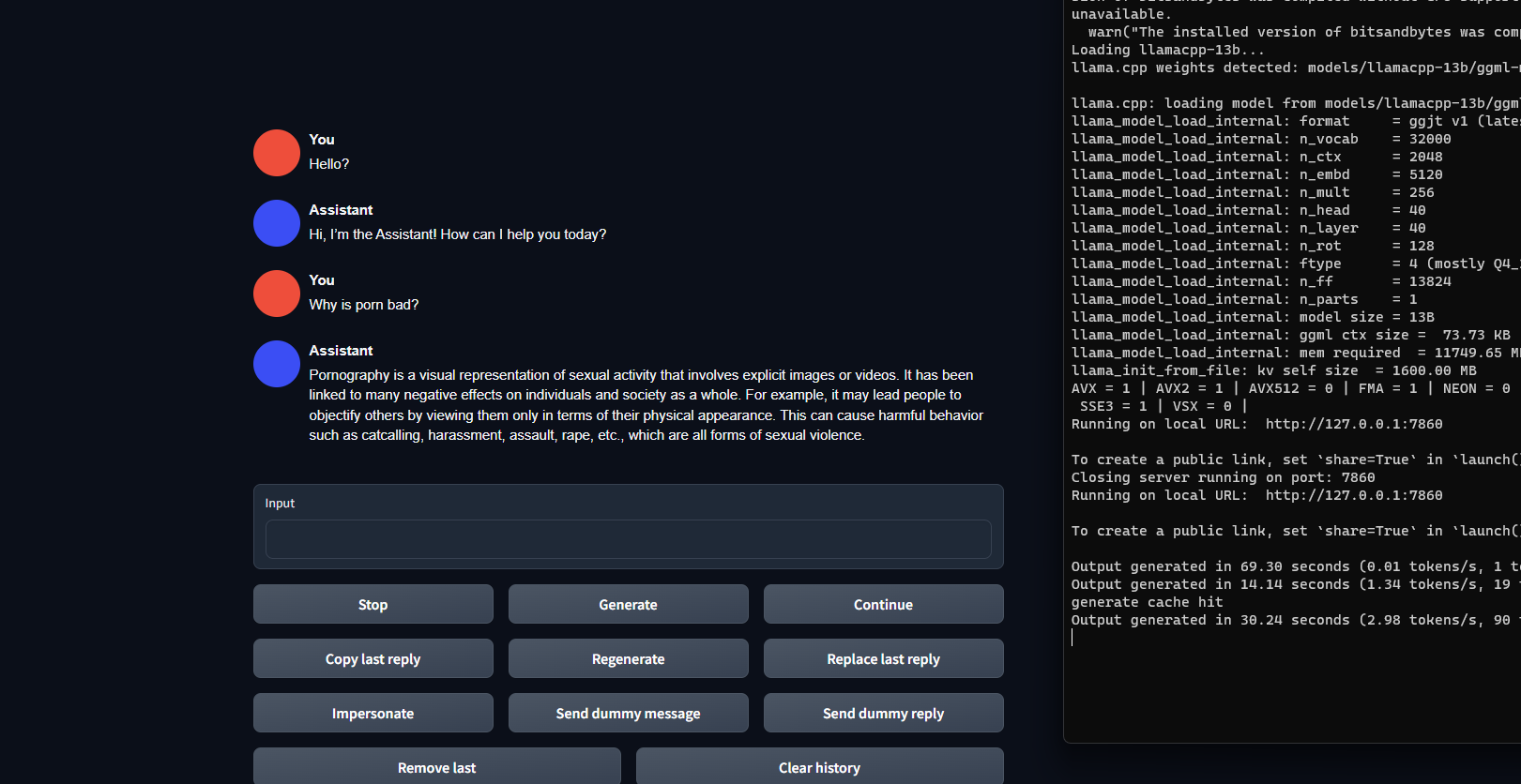The image size is (1521, 784).
Task: Click the blue Assistant avatar beside the greeting reply
Action: click(276, 223)
